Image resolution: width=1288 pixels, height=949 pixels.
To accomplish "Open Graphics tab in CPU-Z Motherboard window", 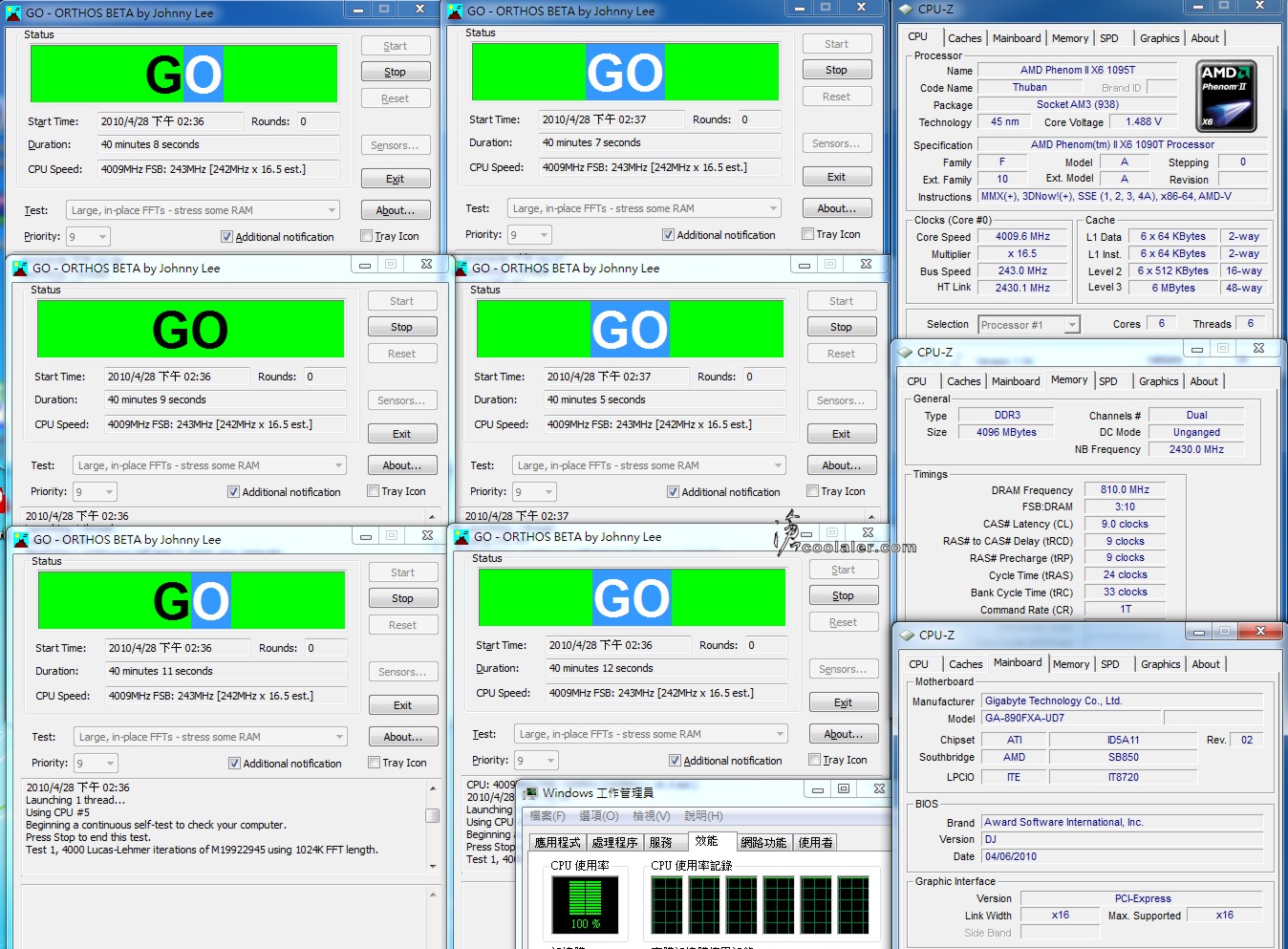I will click(1160, 664).
